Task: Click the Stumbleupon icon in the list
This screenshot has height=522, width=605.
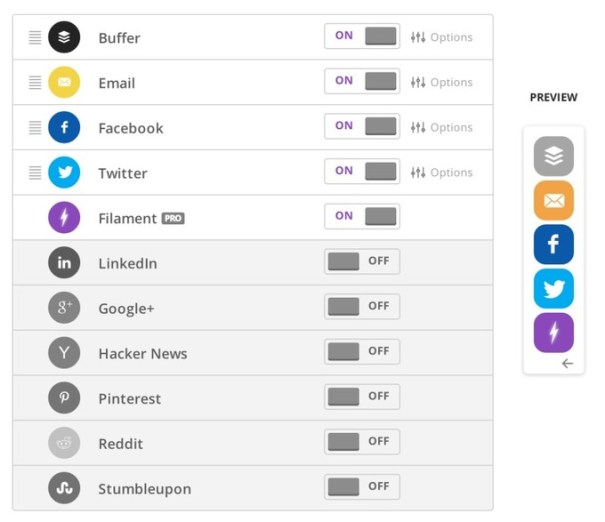Action: [64, 488]
